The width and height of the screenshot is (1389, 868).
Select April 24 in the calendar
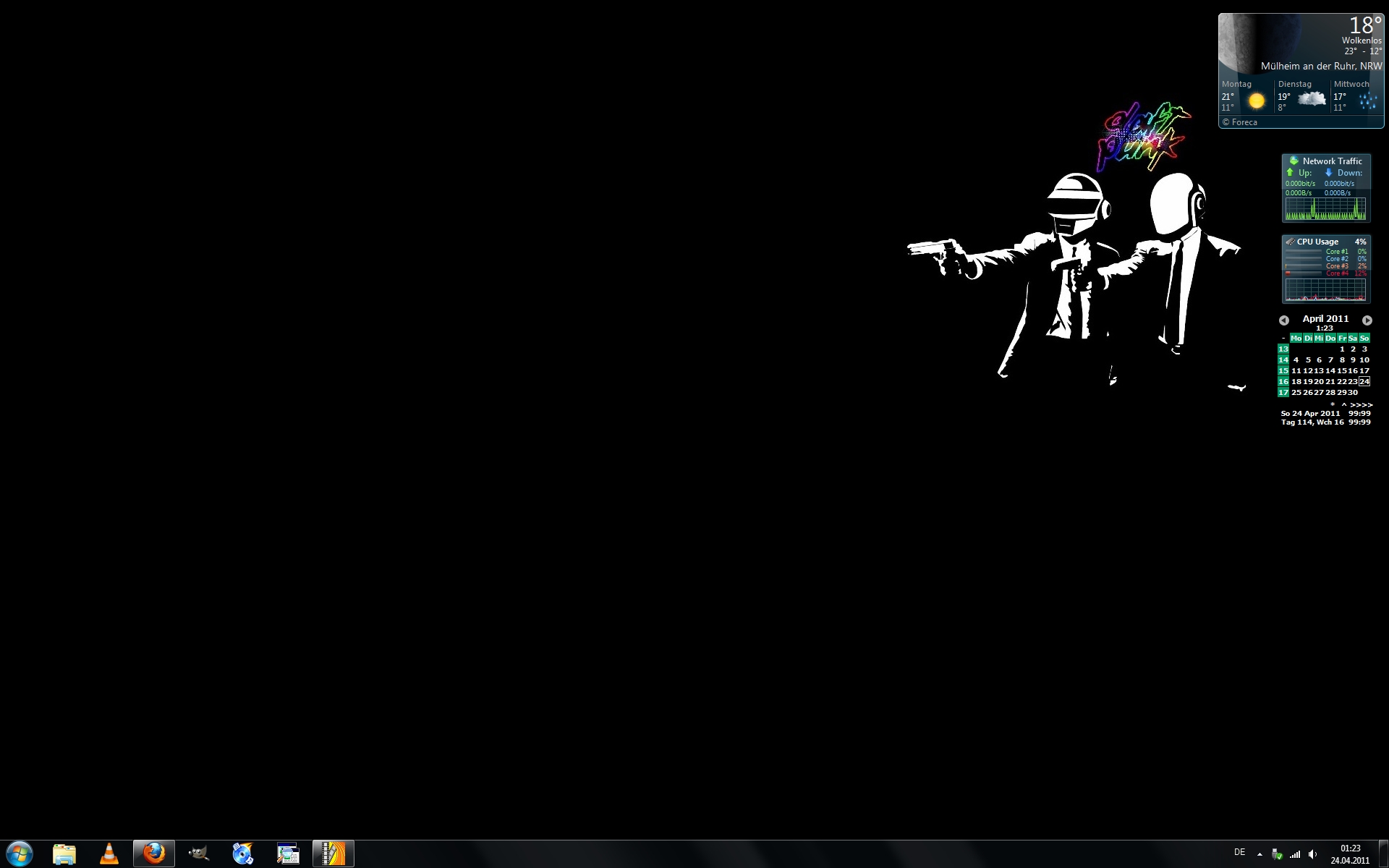pos(1364,381)
